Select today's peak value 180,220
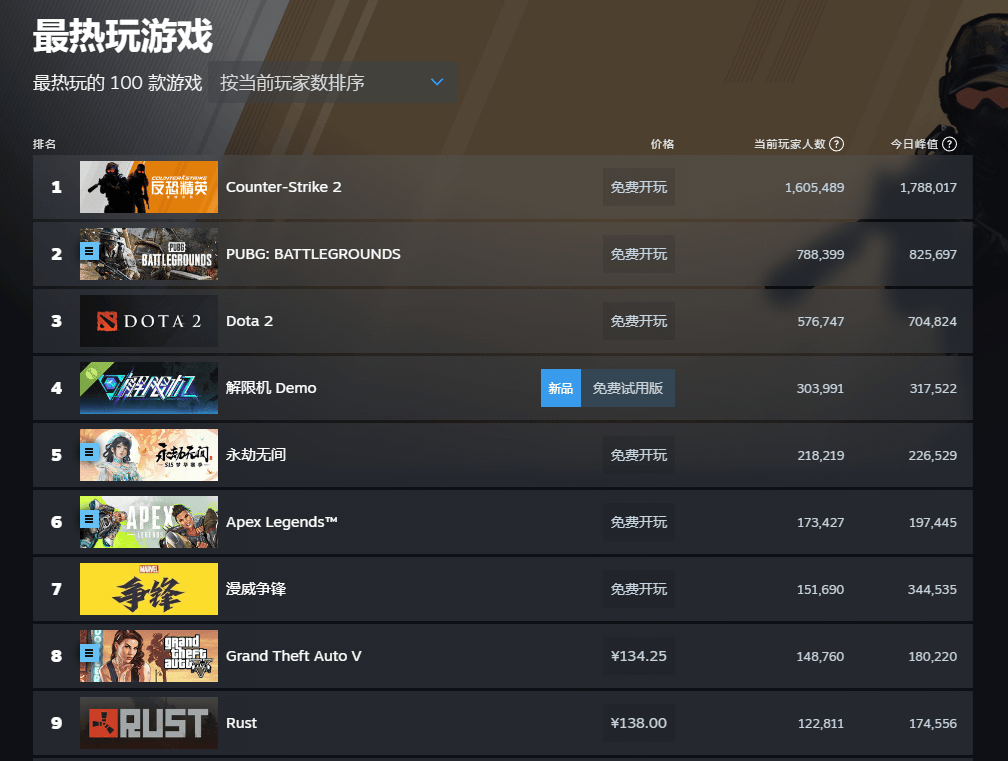1008x761 pixels. tap(933, 657)
